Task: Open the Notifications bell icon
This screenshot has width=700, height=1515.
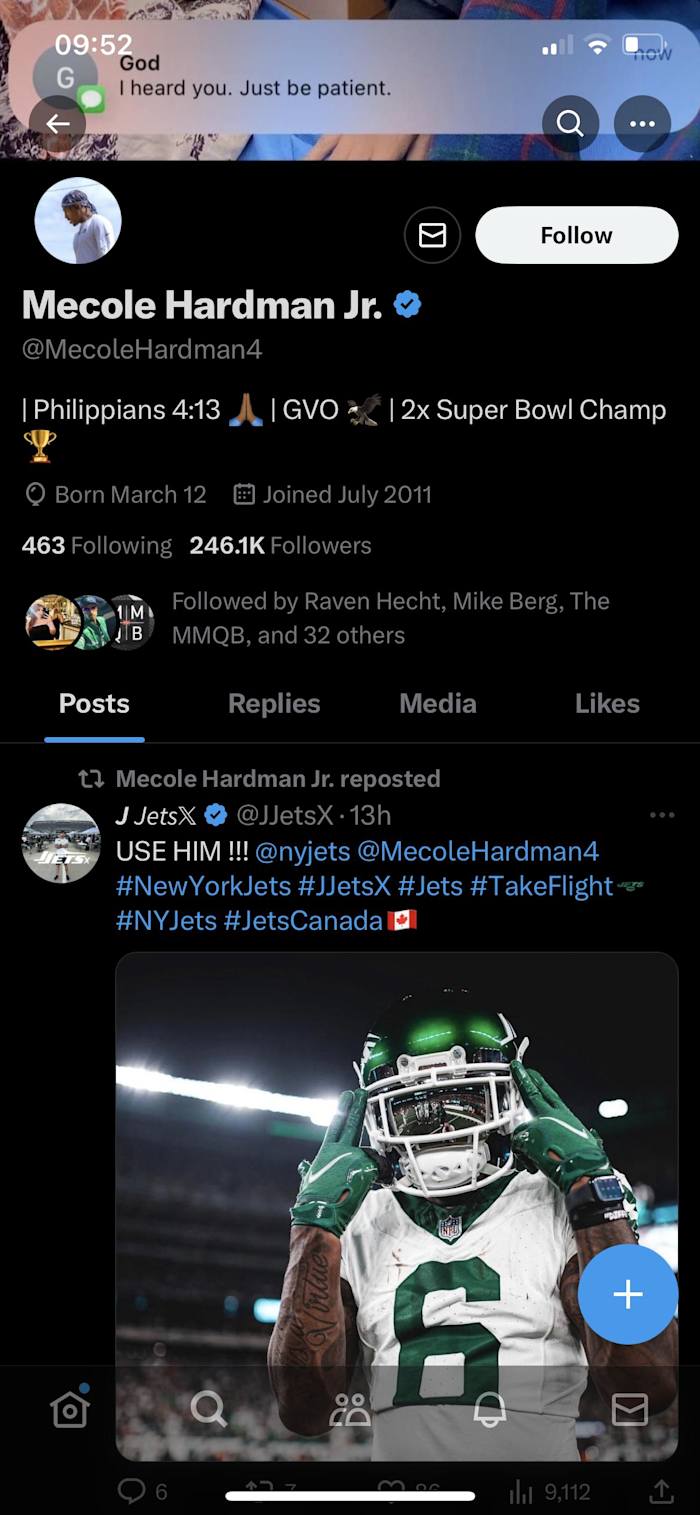Action: [x=489, y=1410]
